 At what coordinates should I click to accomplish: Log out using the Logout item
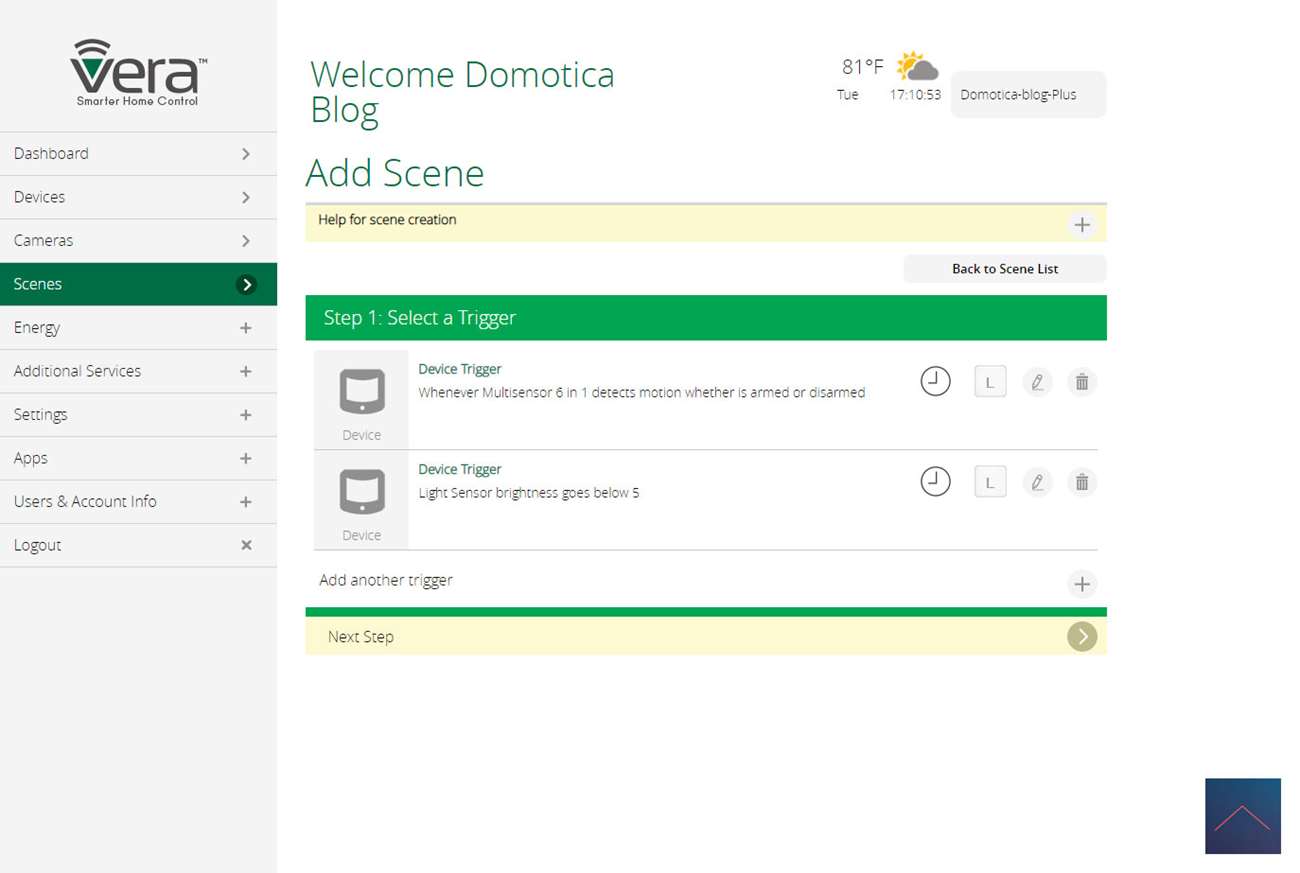tap(138, 545)
